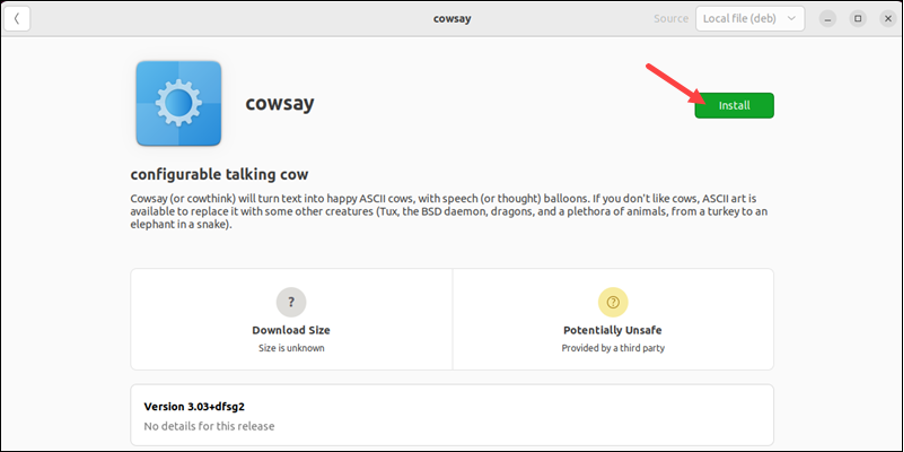Minimize the software window
This screenshot has height=452, width=904.
(x=827, y=19)
